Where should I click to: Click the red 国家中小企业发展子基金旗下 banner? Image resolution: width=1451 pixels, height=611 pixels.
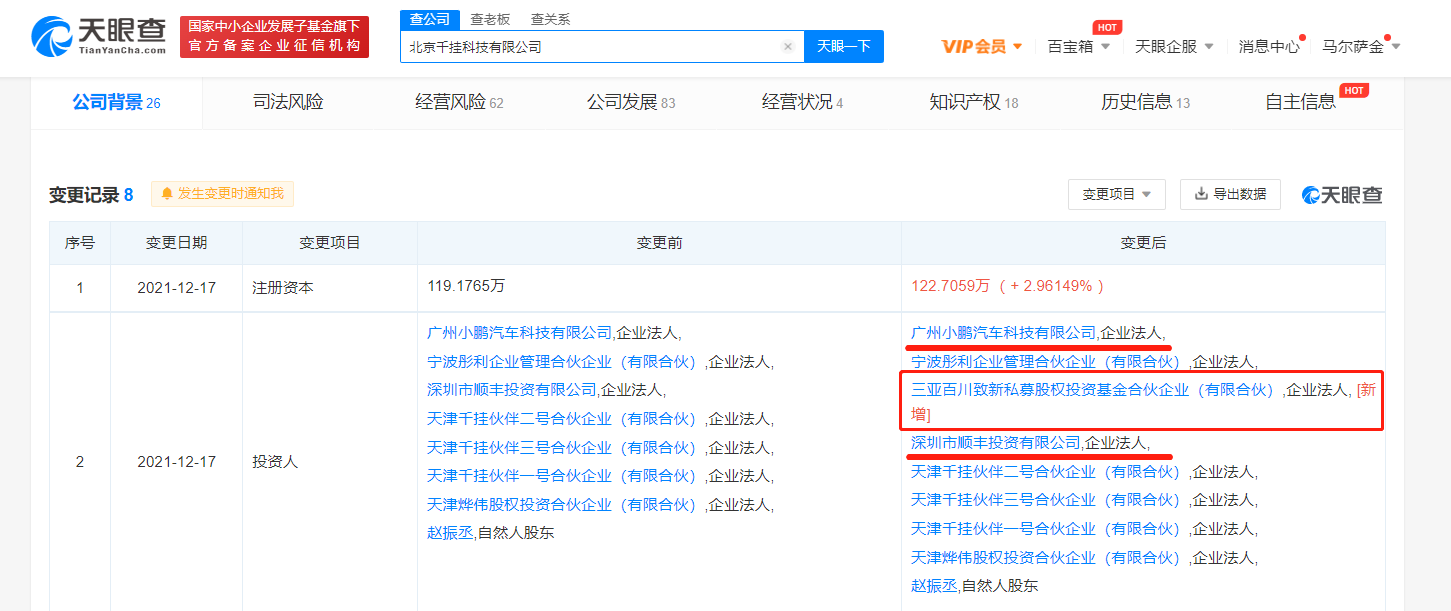(x=275, y=37)
